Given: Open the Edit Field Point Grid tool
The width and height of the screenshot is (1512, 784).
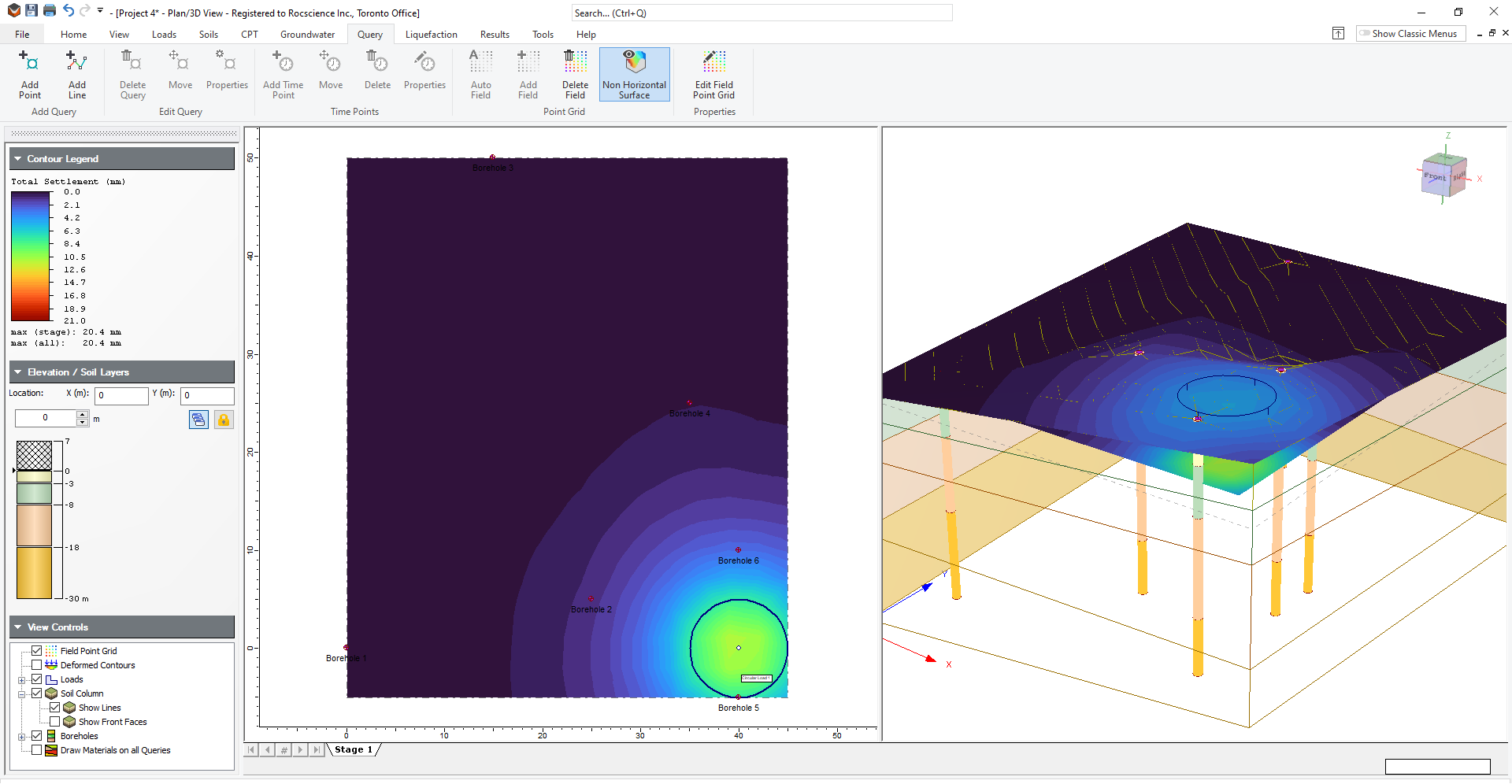Looking at the screenshot, I should point(713,75).
